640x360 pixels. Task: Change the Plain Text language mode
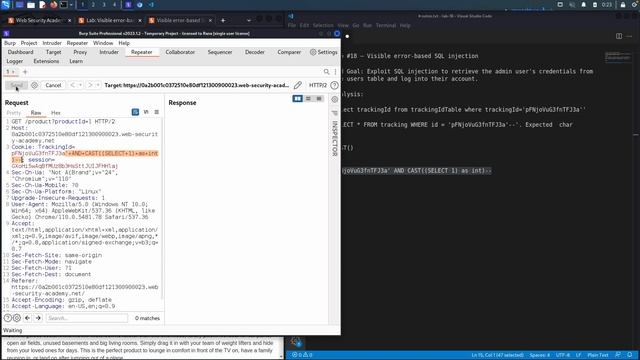click(x=598, y=355)
